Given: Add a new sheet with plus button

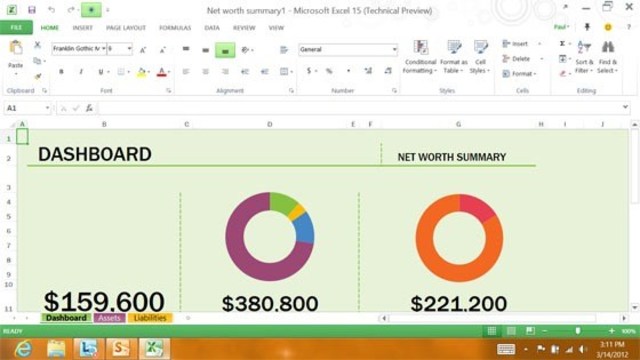Looking at the screenshot, I should tap(188, 318).
